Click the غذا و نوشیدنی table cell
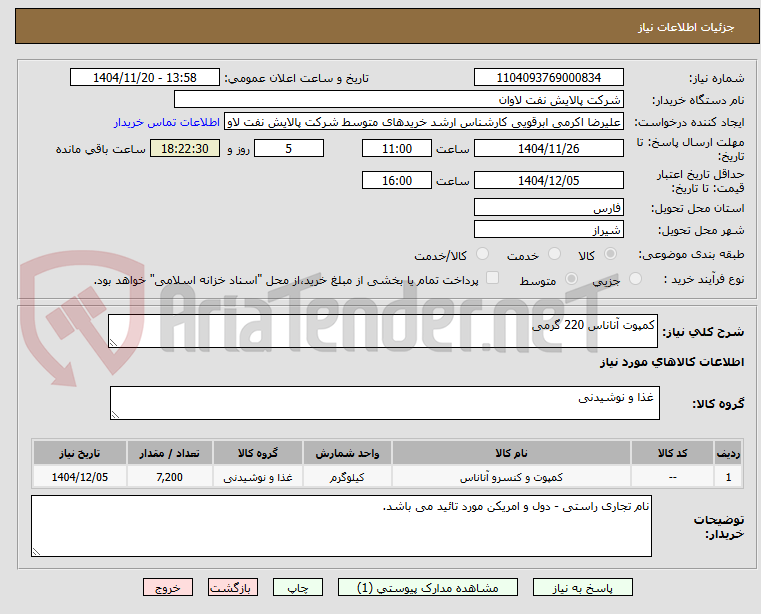This screenshot has width=761, height=614. [x=258, y=477]
